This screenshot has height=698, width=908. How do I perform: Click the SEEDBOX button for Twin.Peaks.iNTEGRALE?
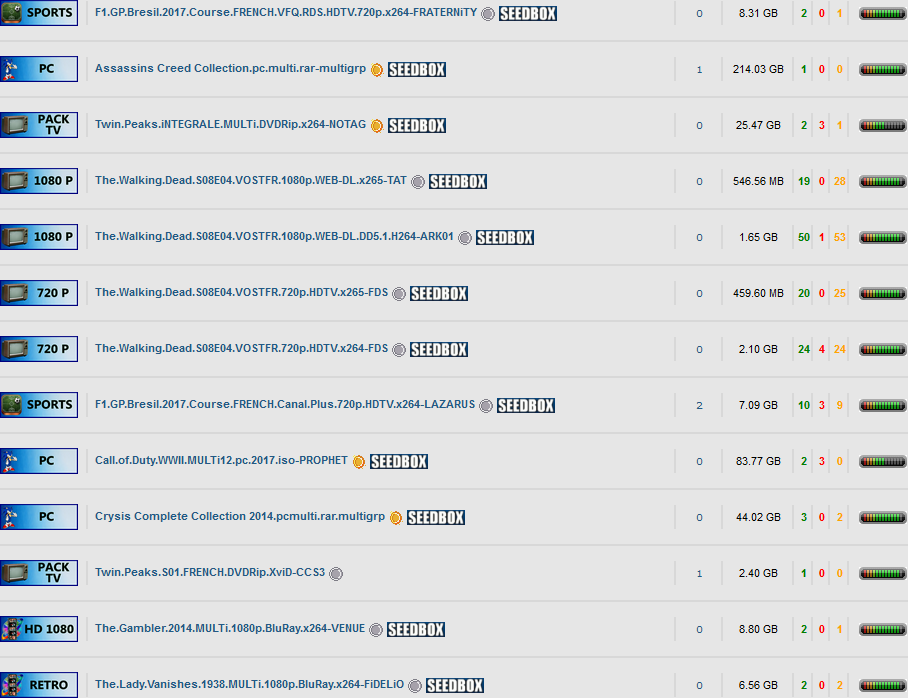click(x=417, y=126)
